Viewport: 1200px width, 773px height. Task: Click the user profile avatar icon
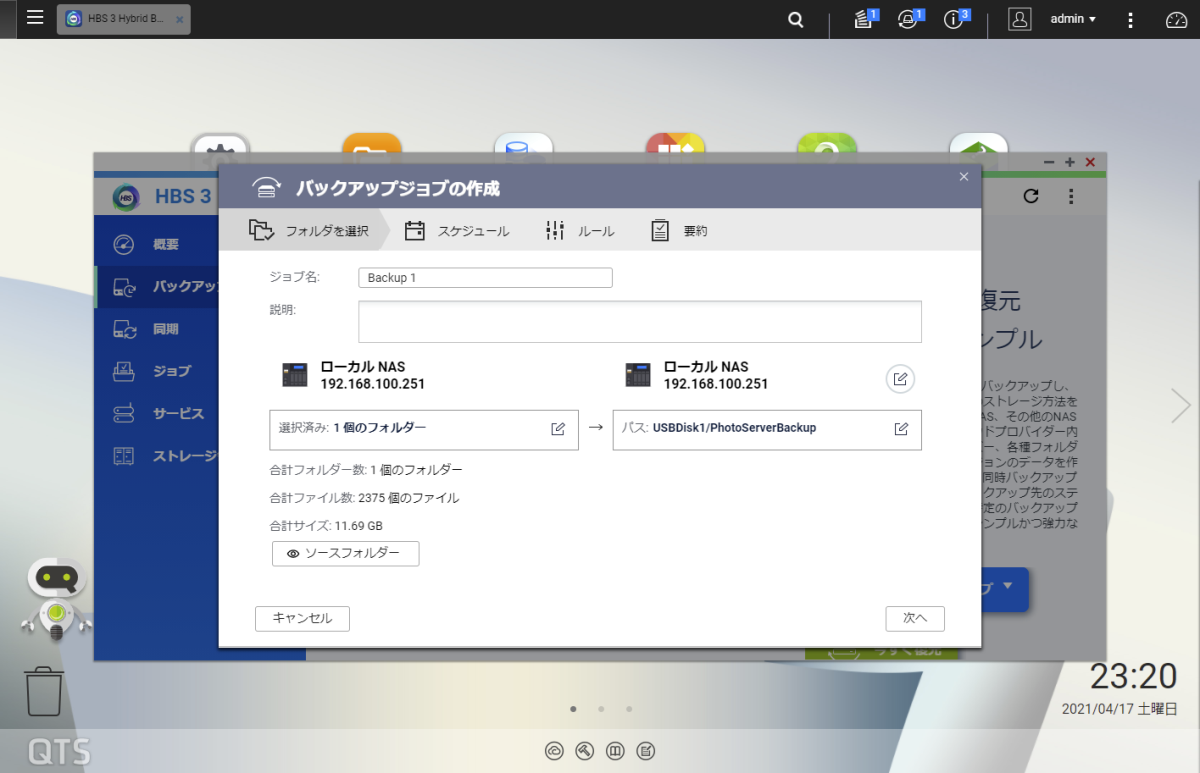[x=1019, y=19]
